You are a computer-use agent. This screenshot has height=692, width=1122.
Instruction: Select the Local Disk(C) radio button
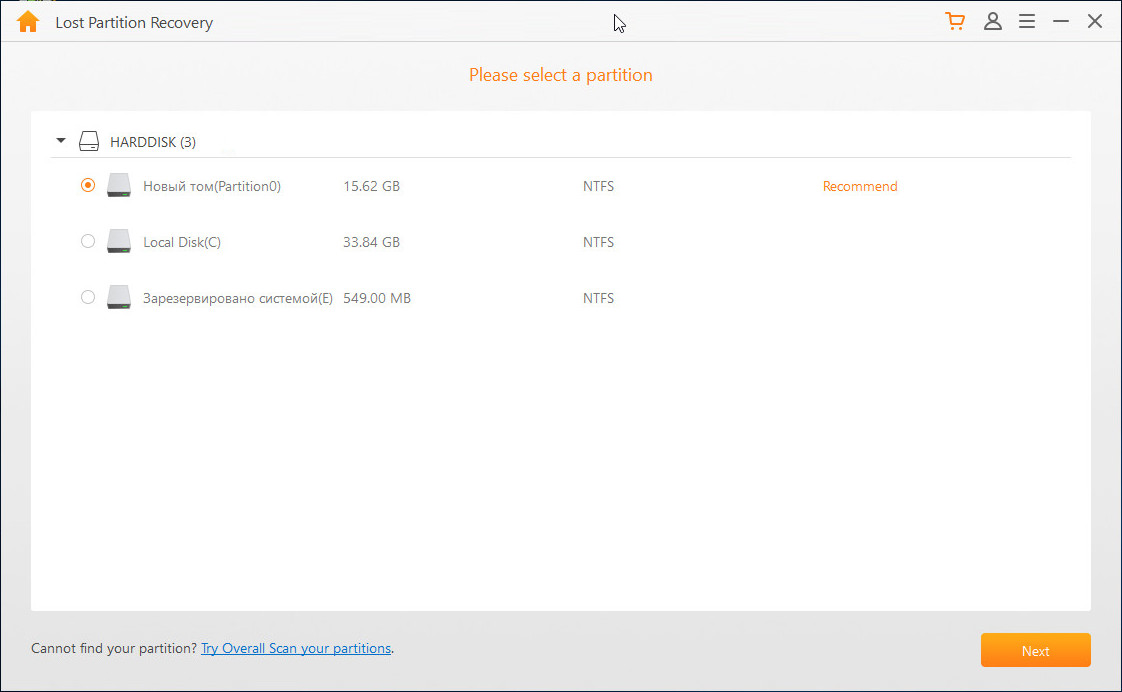87,241
